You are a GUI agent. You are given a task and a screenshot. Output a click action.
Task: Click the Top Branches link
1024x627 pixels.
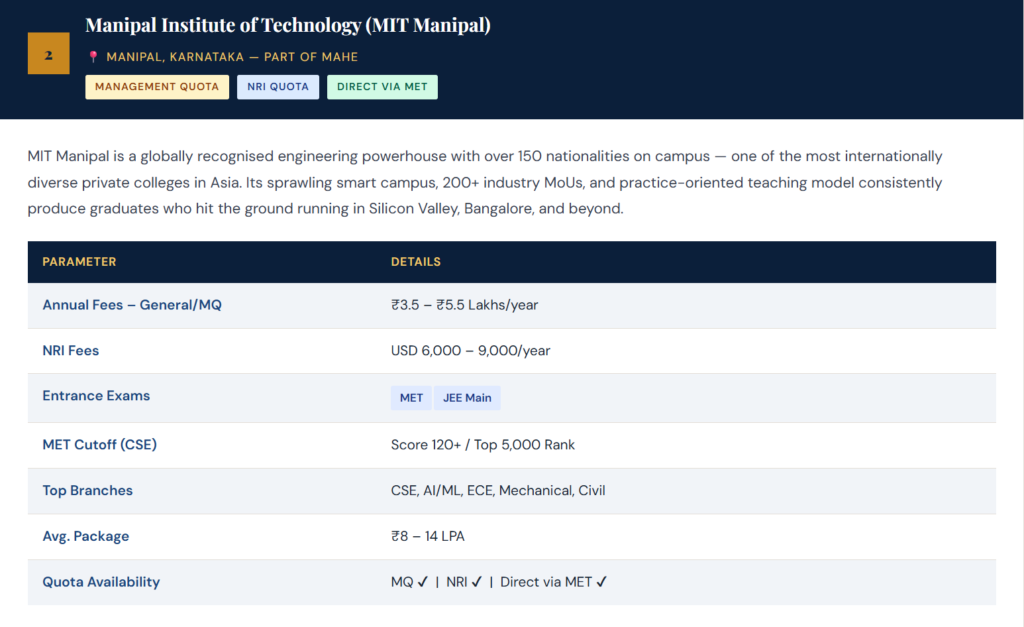[87, 490]
